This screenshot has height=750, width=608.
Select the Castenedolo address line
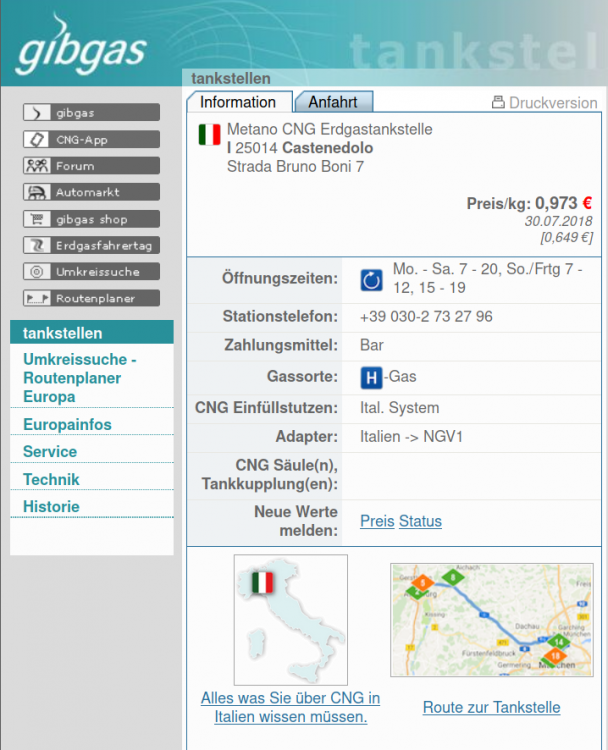300,148
